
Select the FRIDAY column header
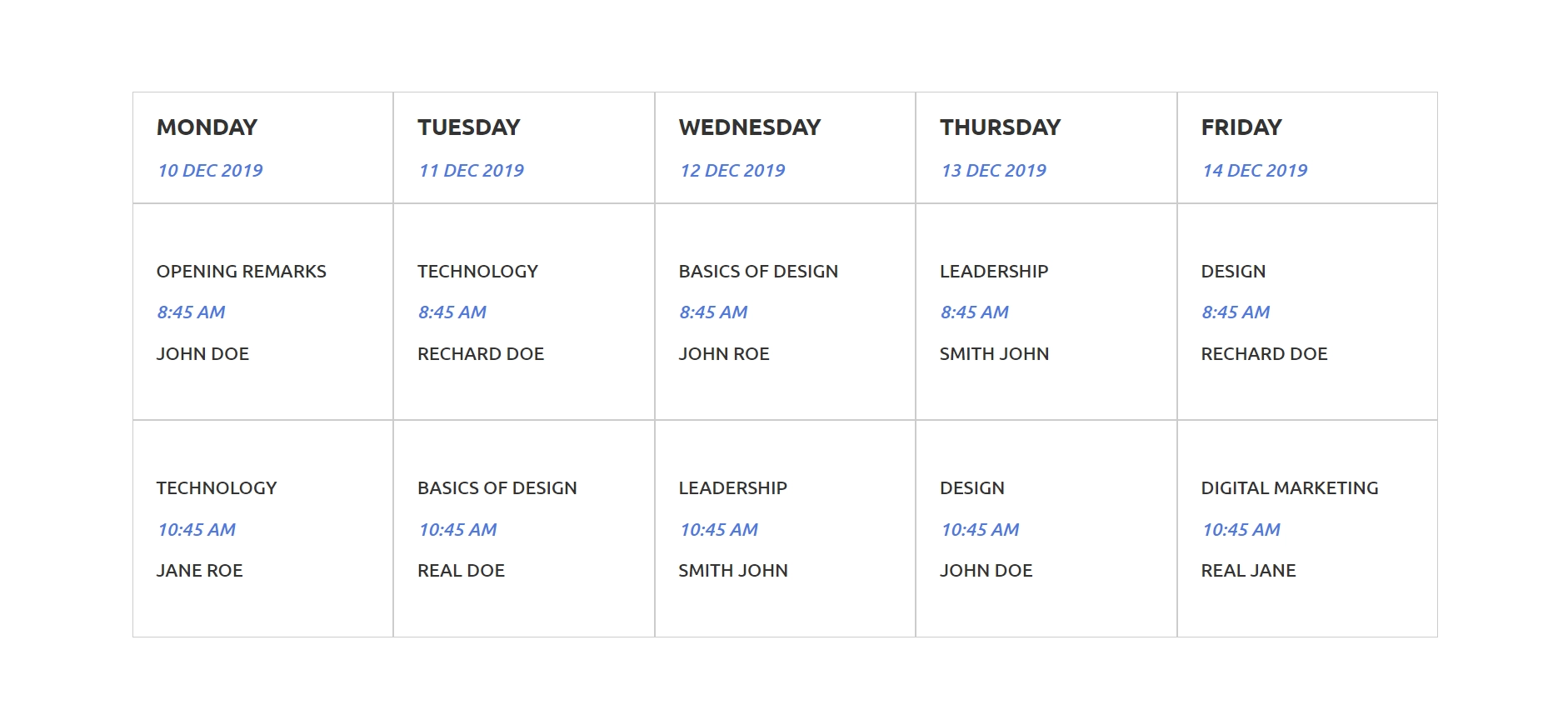point(1241,127)
